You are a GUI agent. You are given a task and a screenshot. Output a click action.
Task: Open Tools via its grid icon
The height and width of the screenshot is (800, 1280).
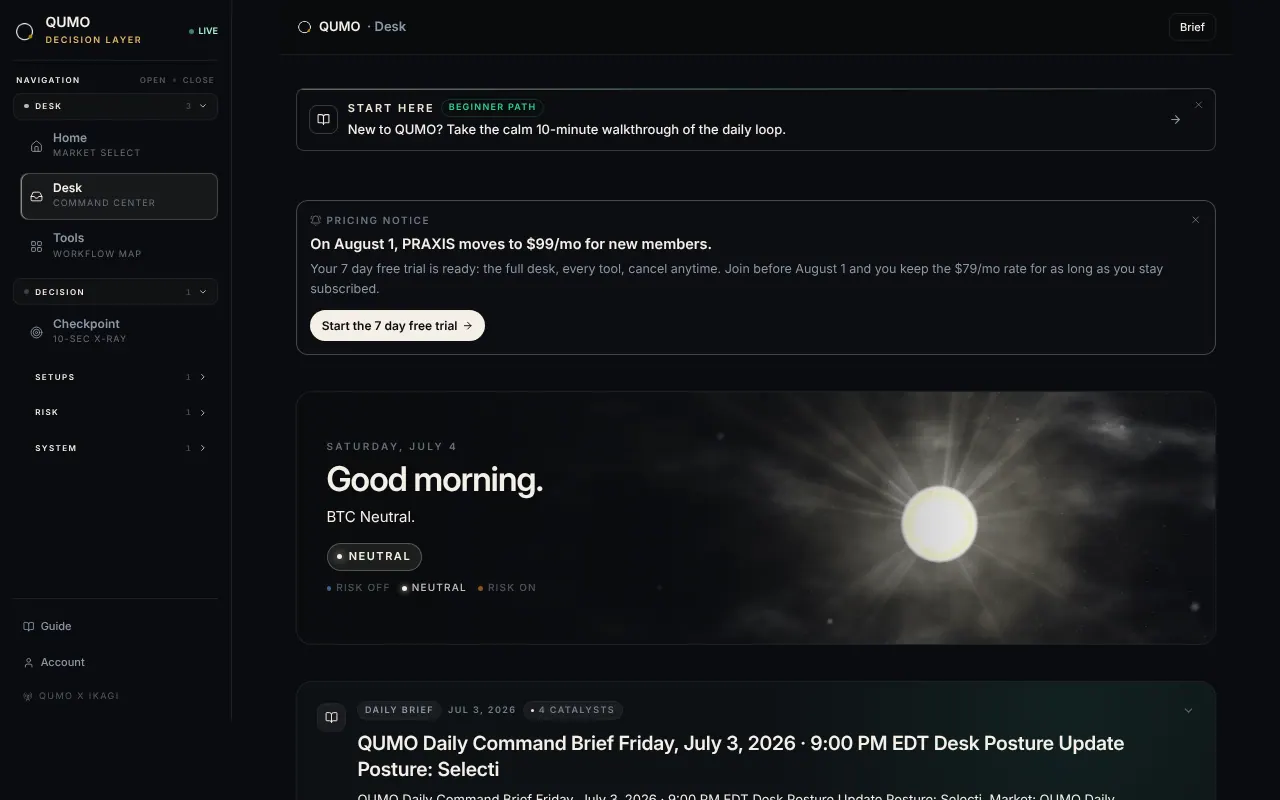[x=36, y=246]
